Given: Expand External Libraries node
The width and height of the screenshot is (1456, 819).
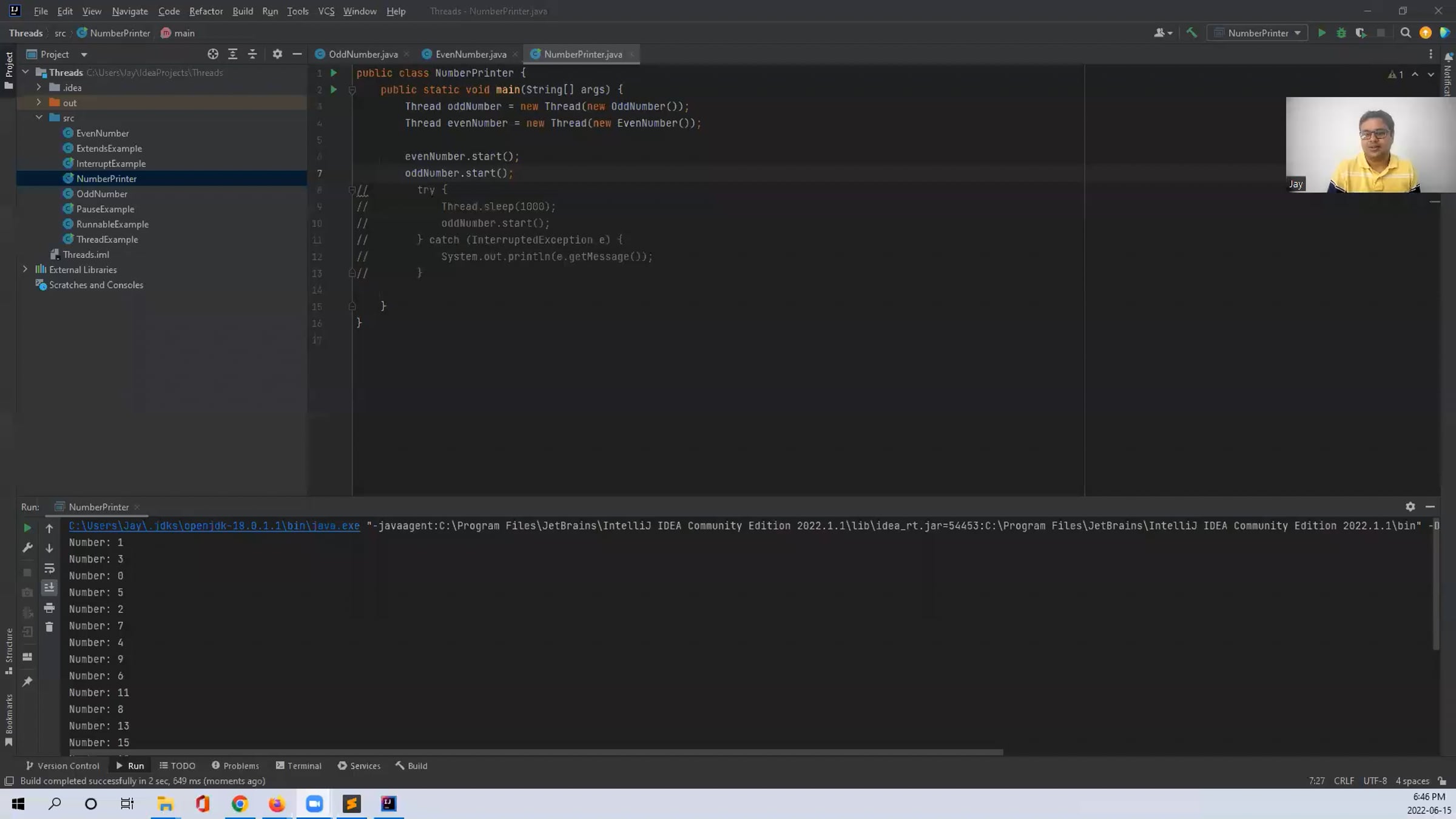Looking at the screenshot, I should 25,269.
